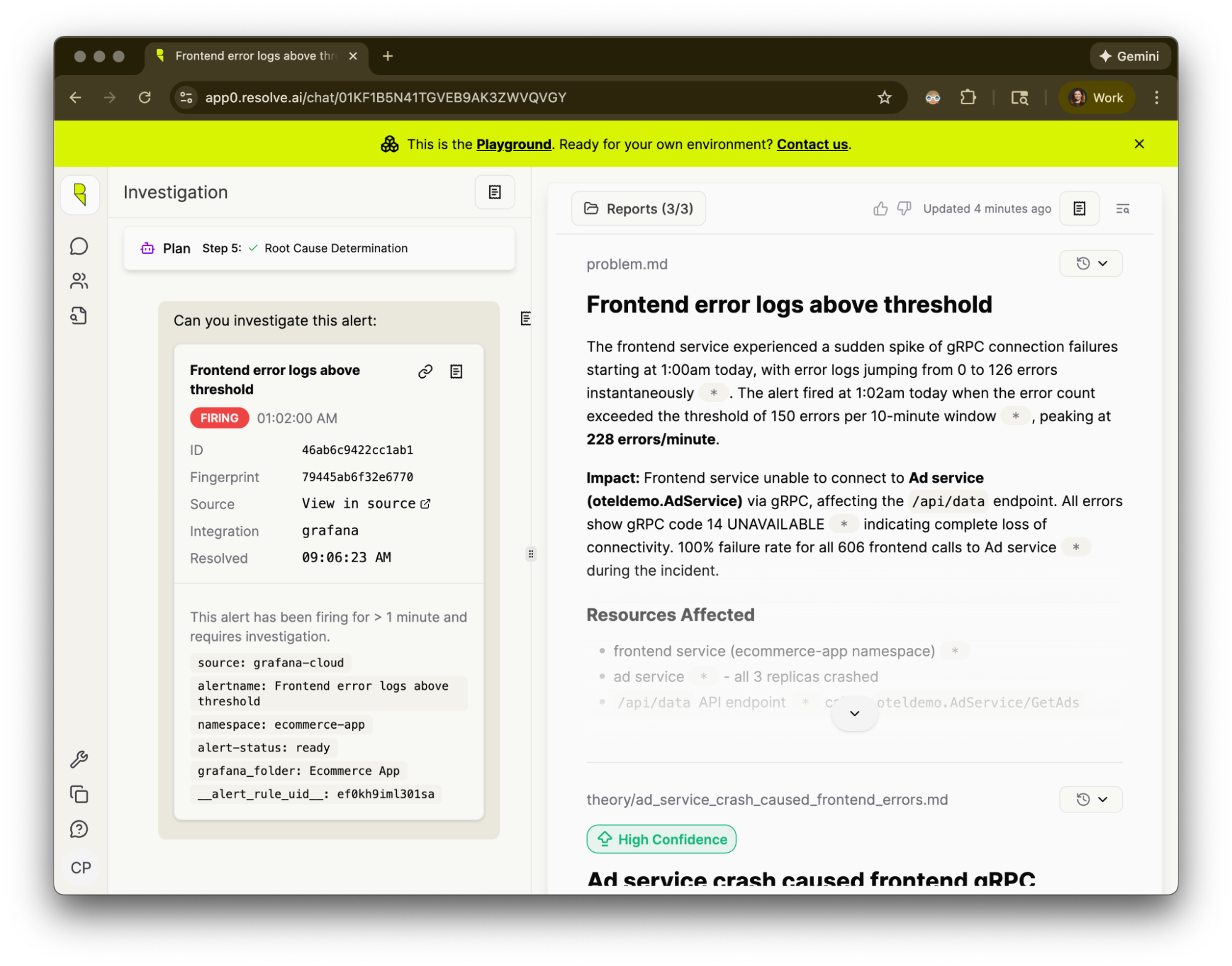Open the Work profile menu
Viewport: 1232px width, 966px height.
pyautogui.click(x=1096, y=97)
